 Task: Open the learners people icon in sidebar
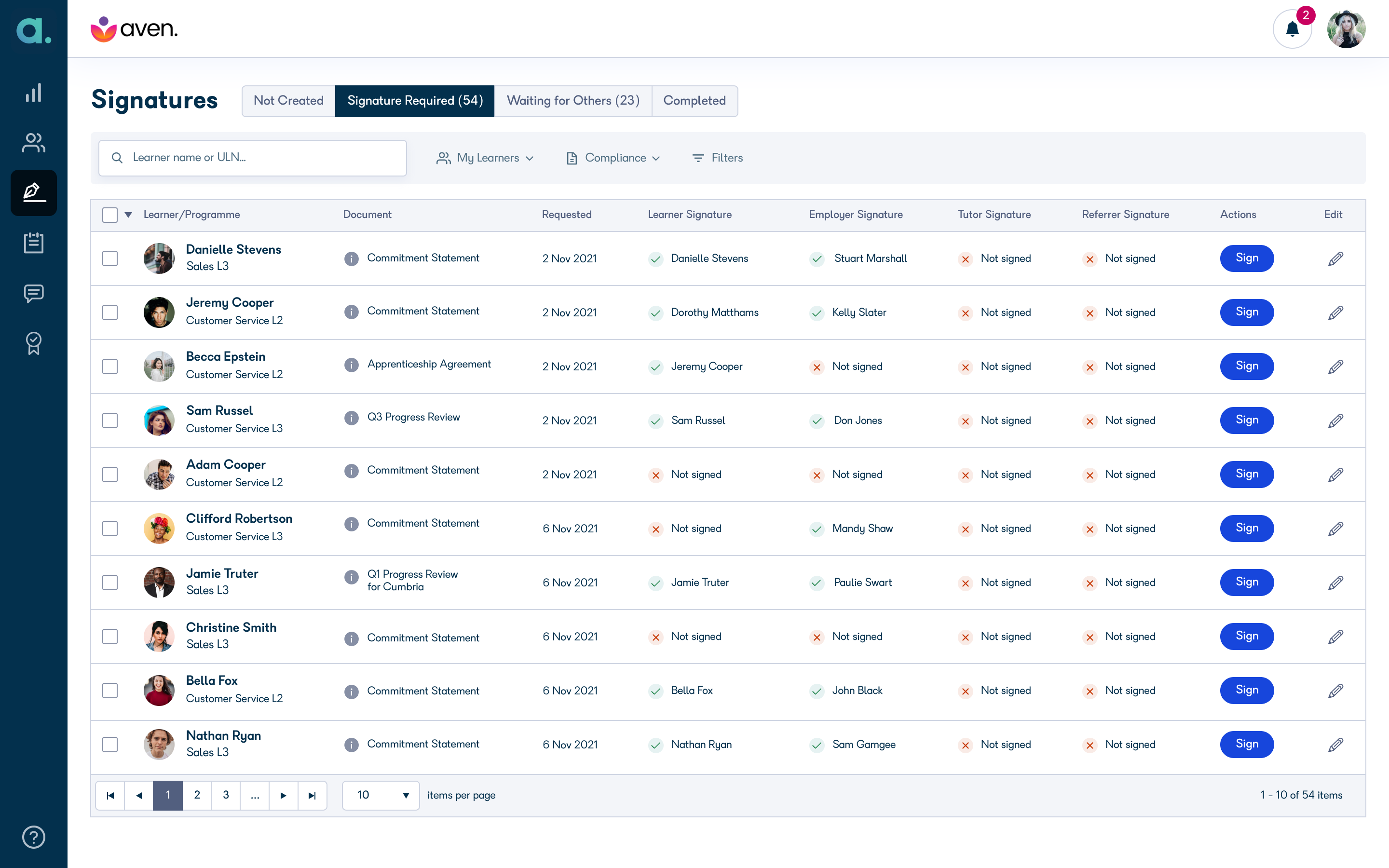pyautogui.click(x=33, y=142)
